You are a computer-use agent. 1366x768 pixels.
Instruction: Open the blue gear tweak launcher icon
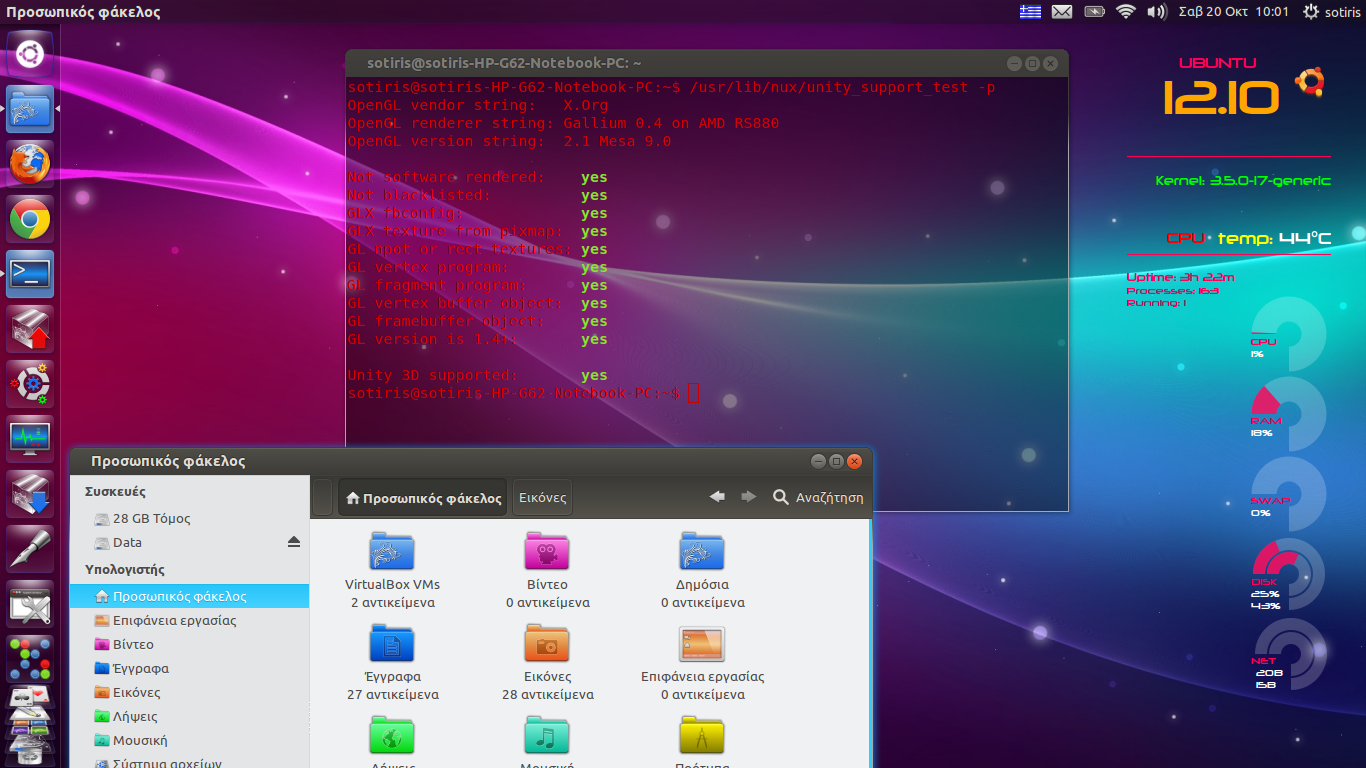click(x=30, y=384)
